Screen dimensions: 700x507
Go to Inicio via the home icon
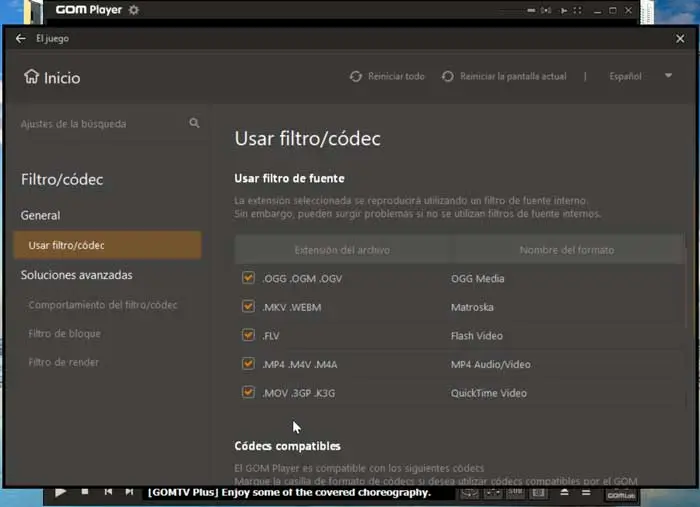31,77
